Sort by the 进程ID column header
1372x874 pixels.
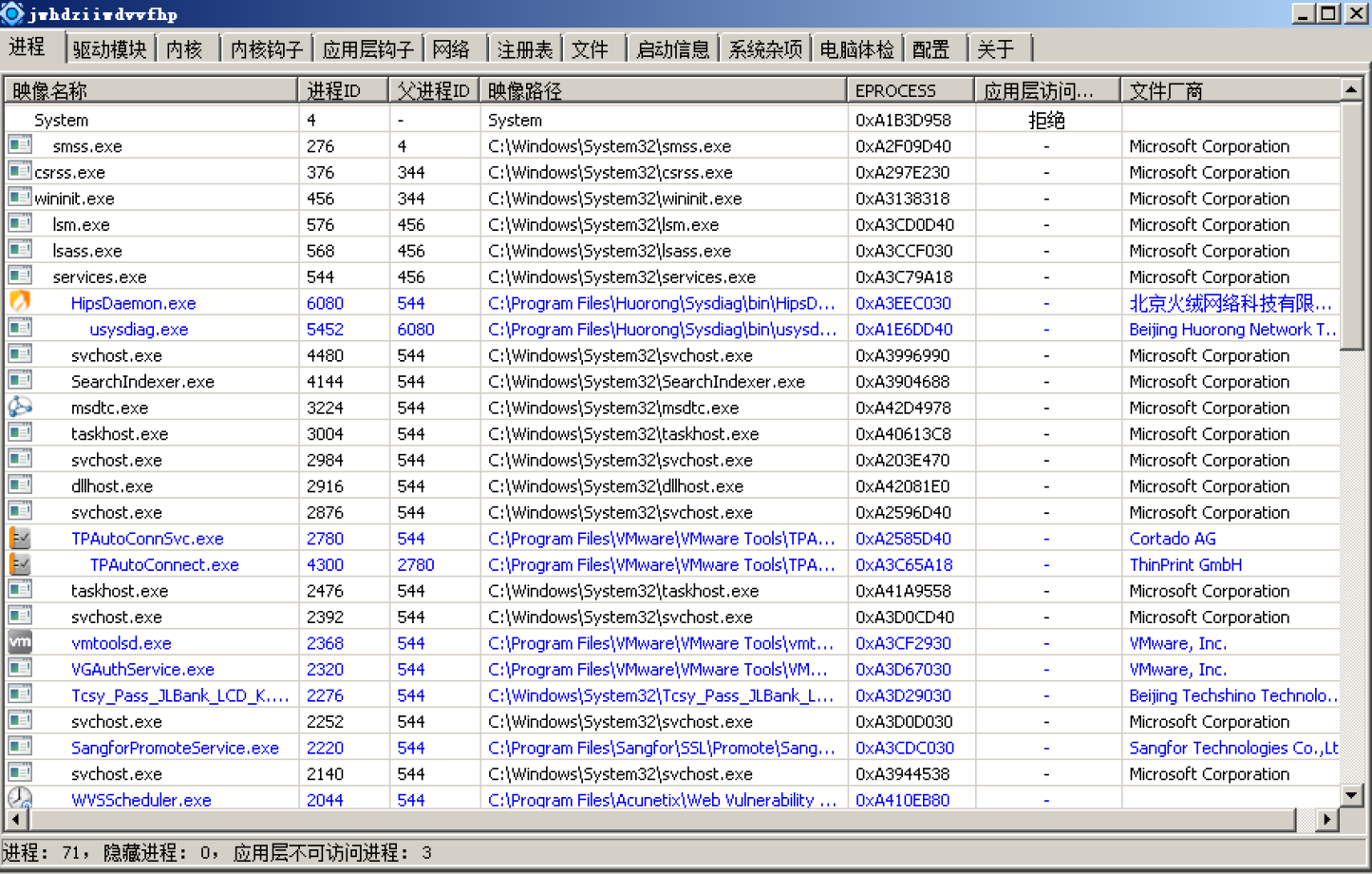(343, 90)
